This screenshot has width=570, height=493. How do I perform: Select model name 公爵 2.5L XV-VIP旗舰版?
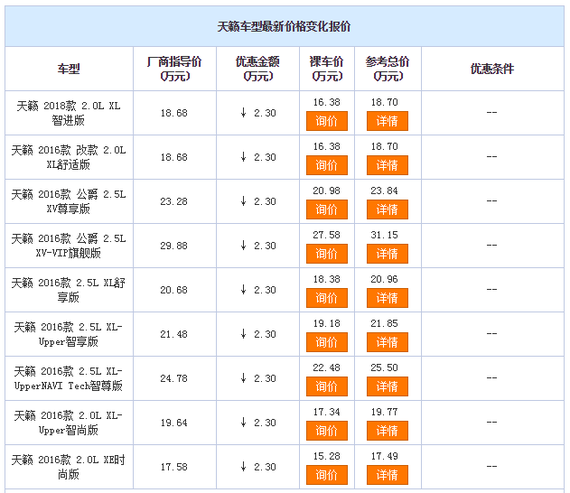click(68, 246)
